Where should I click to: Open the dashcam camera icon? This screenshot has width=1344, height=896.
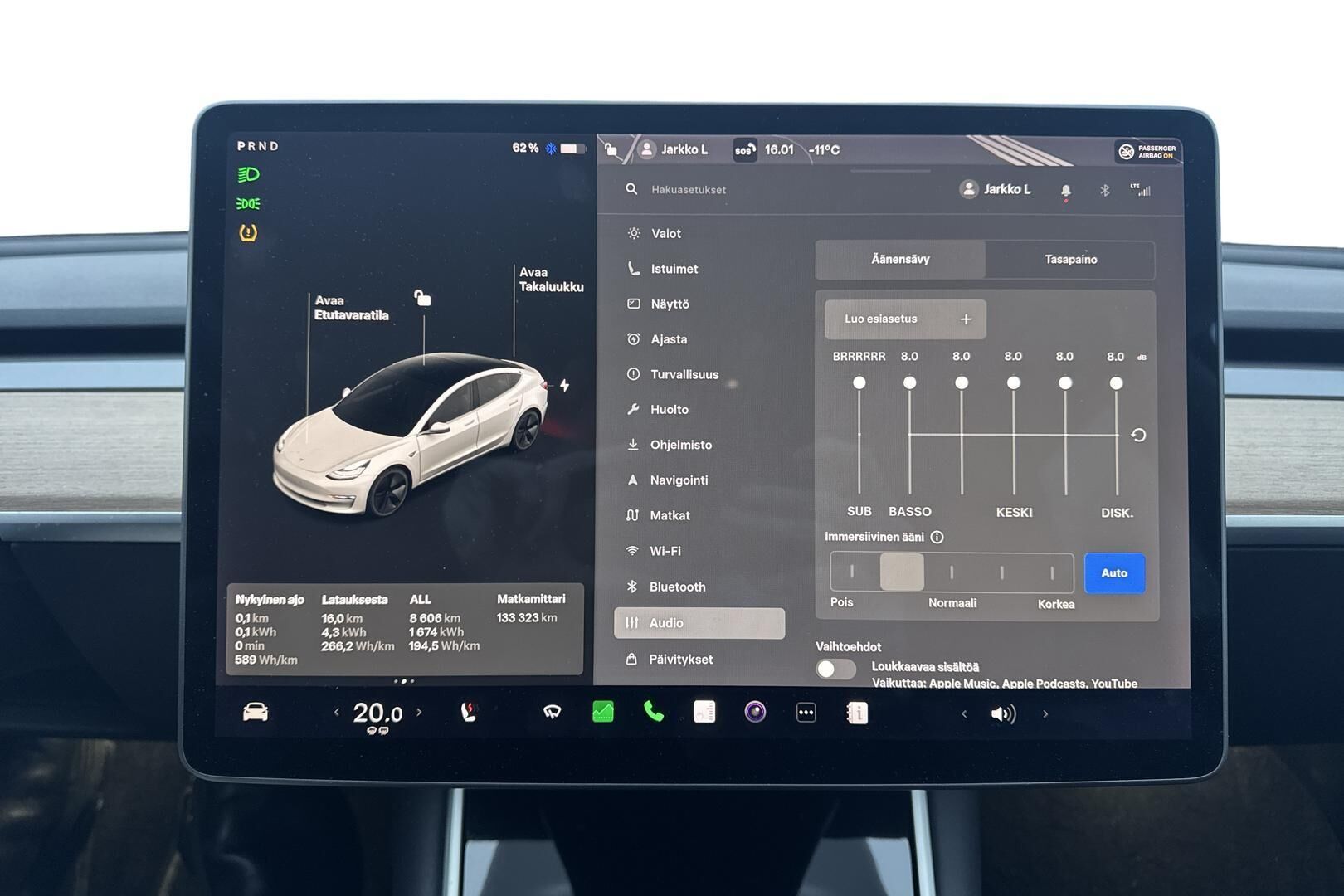click(755, 712)
